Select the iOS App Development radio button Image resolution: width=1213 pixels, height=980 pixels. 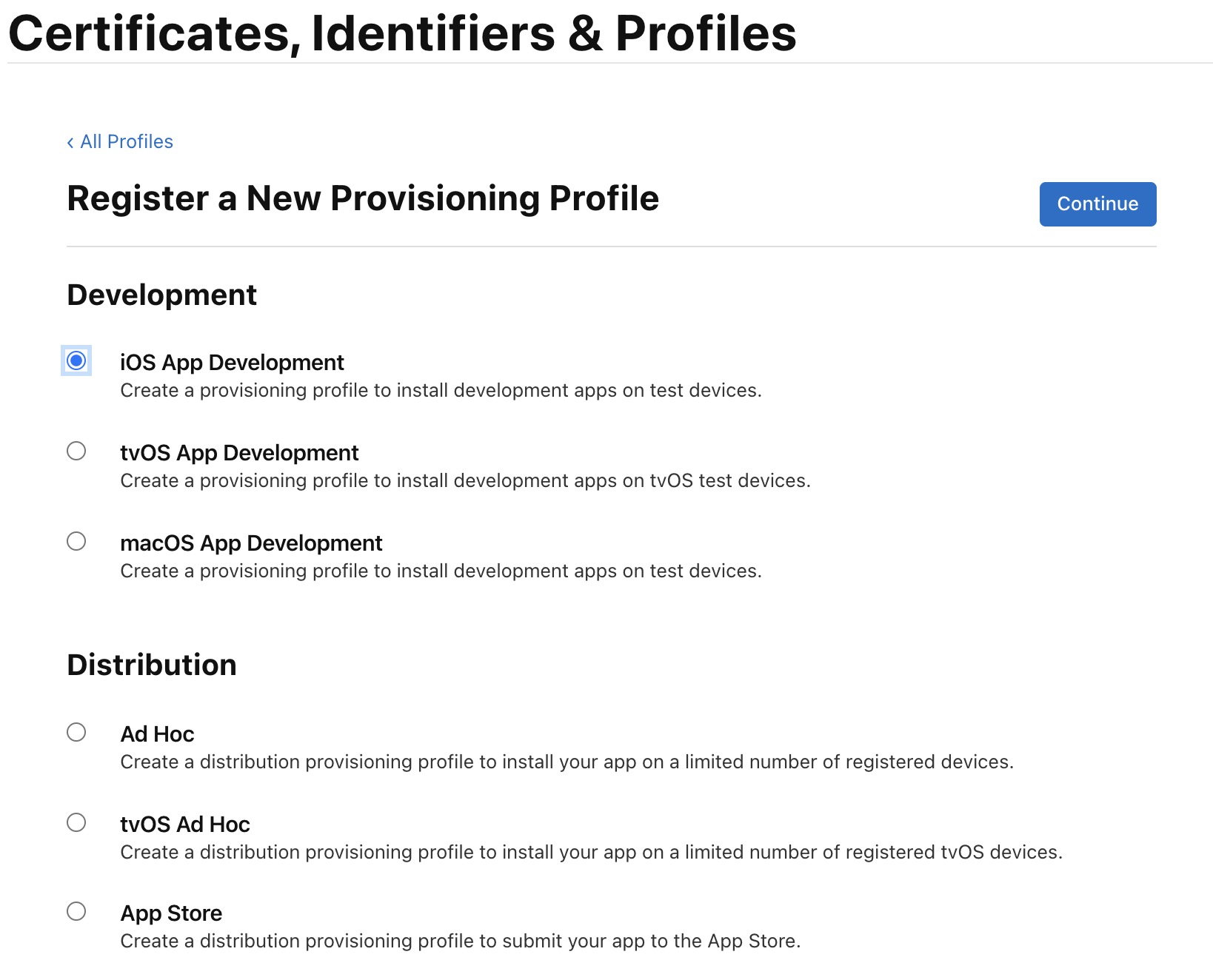76,360
